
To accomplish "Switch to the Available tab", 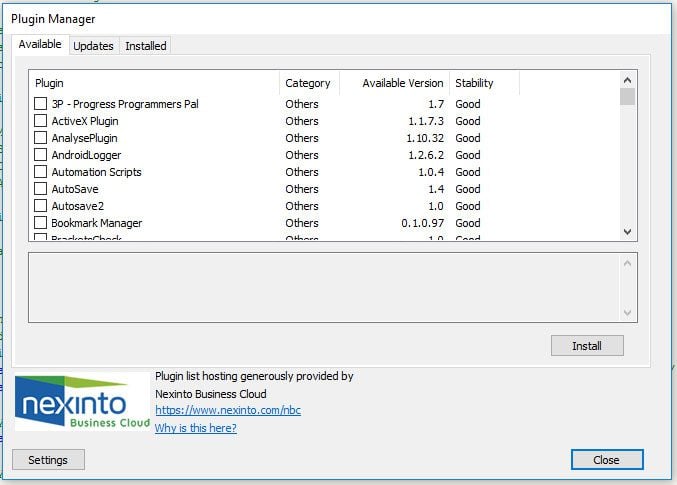I will point(40,44).
